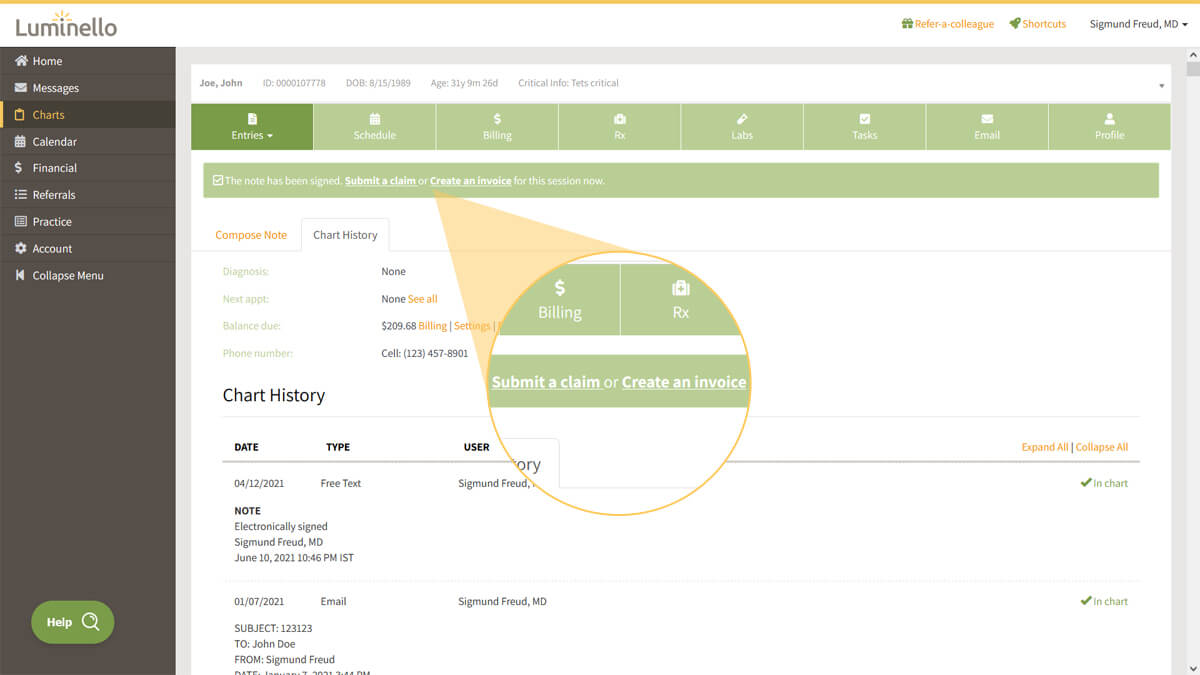Click the Financial dollar icon in the sidebar

[x=19, y=168]
